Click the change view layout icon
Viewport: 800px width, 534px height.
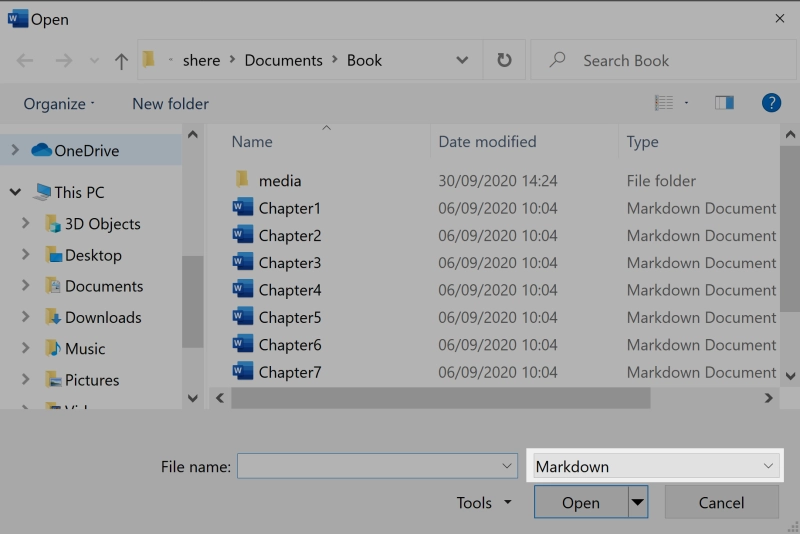tap(664, 103)
